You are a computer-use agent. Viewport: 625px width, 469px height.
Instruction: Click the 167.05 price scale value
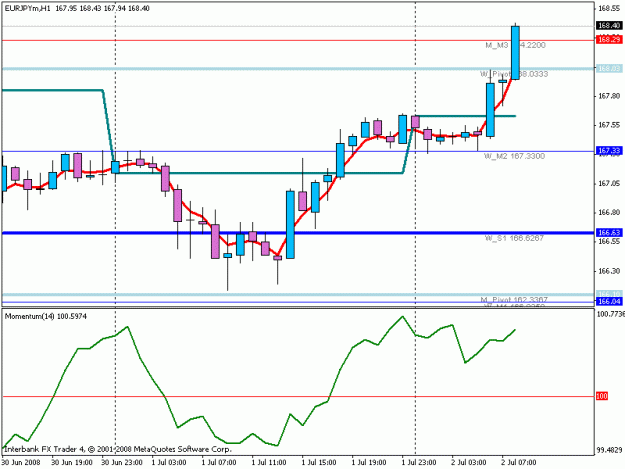(609, 183)
